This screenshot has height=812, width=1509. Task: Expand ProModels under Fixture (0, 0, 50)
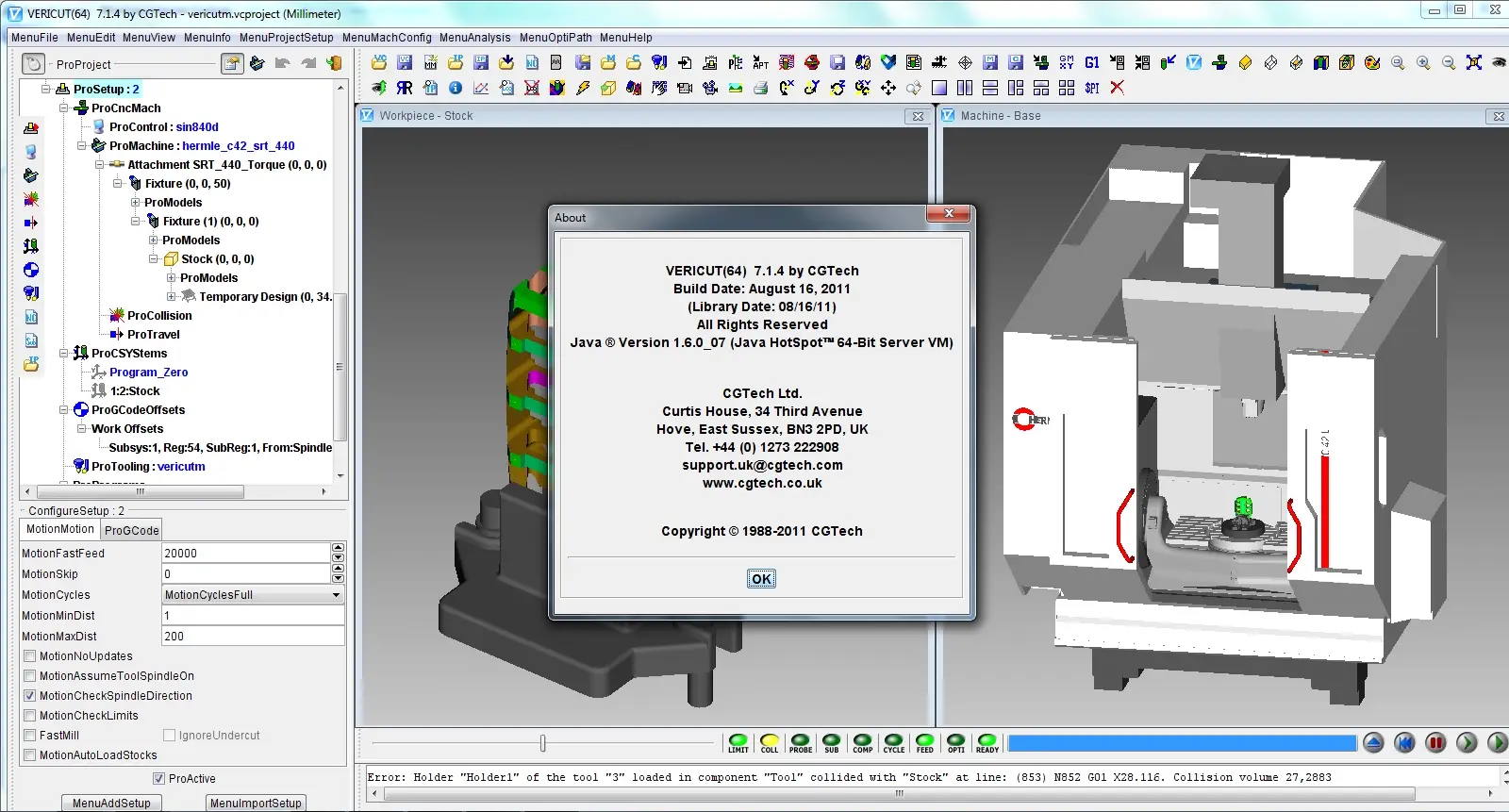(x=135, y=202)
